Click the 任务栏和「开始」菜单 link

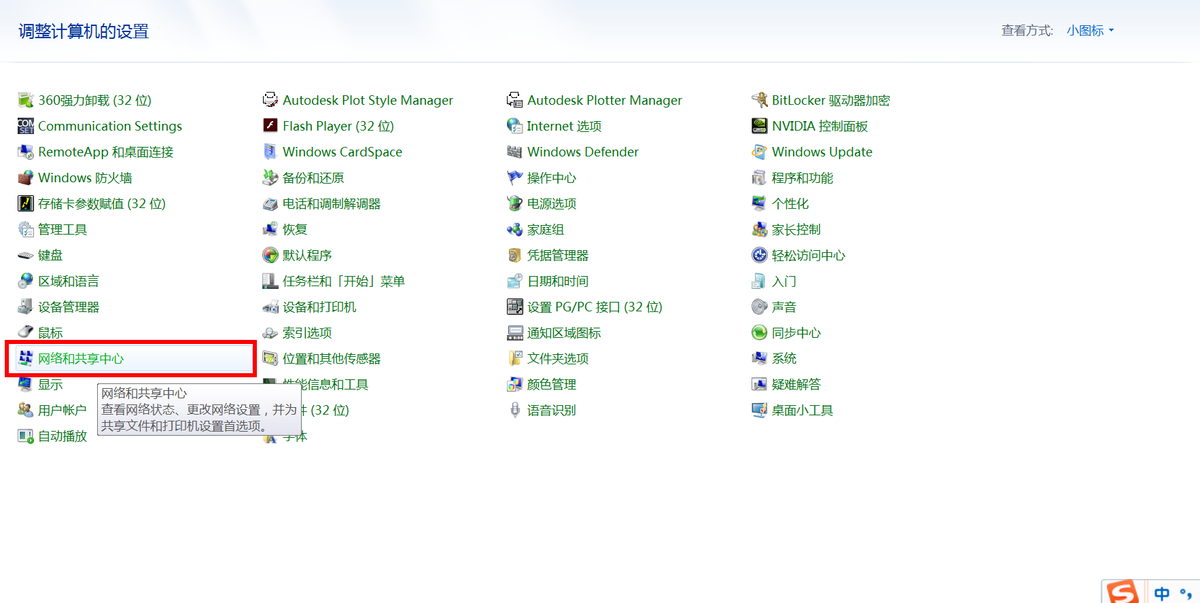click(x=344, y=281)
